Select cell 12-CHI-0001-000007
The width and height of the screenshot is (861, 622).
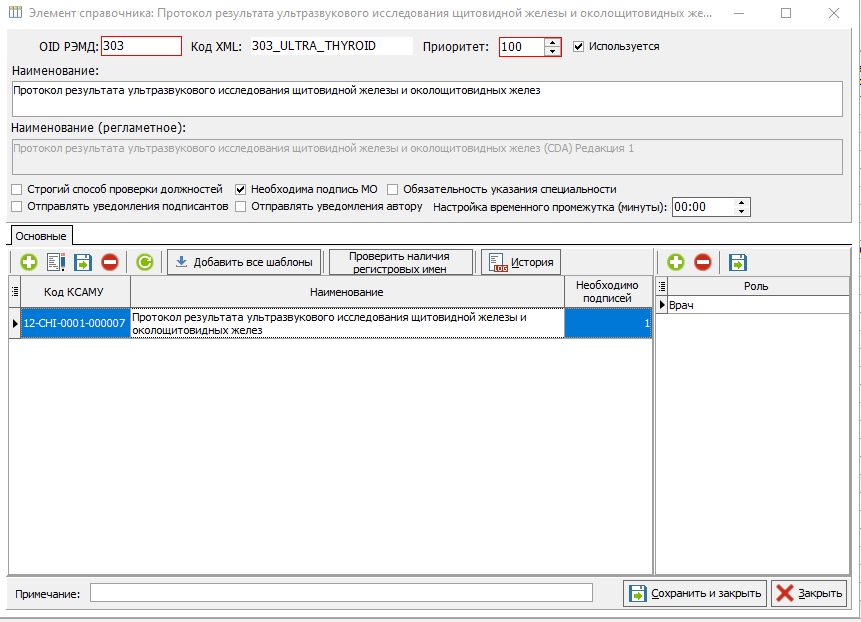click(75, 323)
